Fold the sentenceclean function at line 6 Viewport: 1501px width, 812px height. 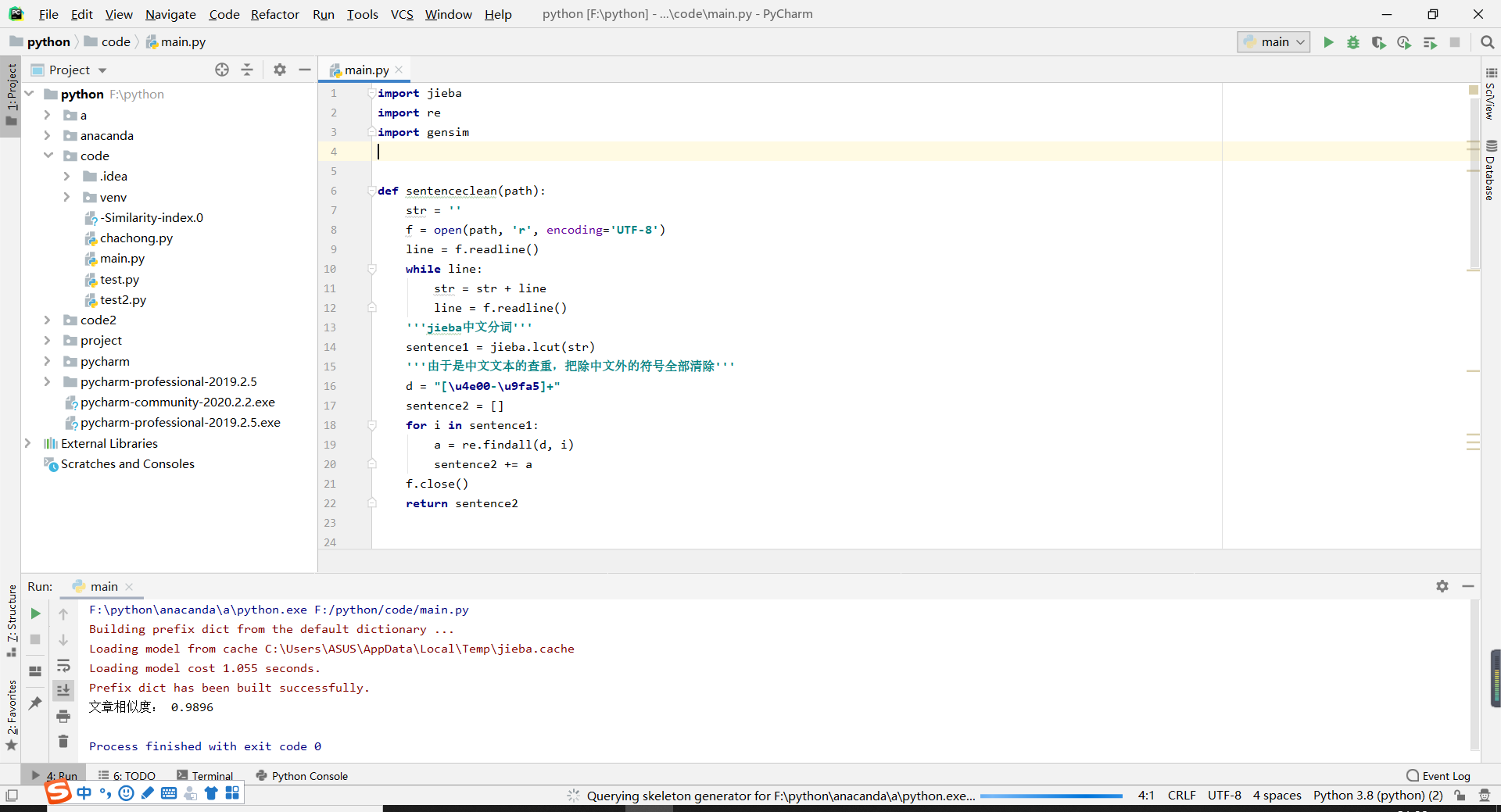pyautogui.click(x=371, y=191)
